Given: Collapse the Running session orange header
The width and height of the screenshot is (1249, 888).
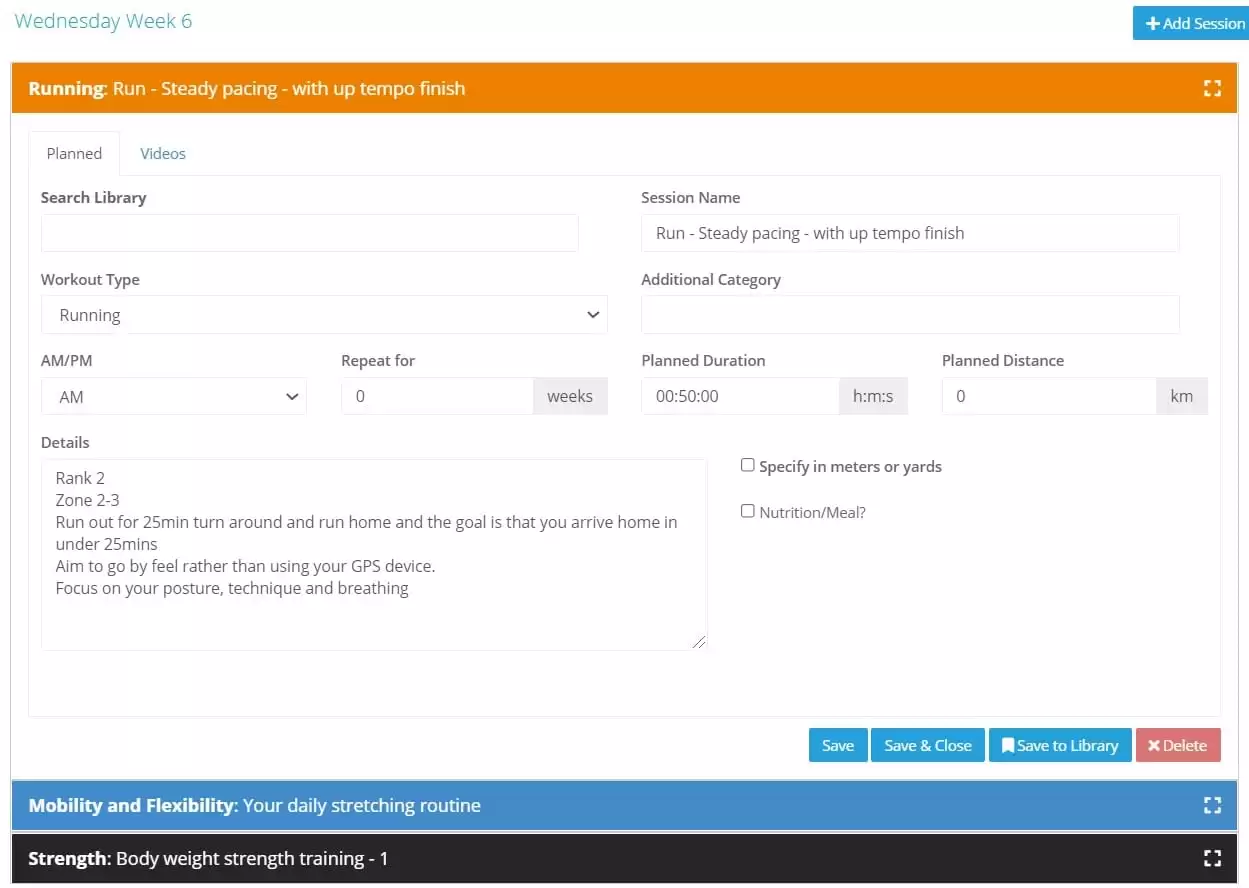Looking at the screenshot, I should (x=624, y=88).
